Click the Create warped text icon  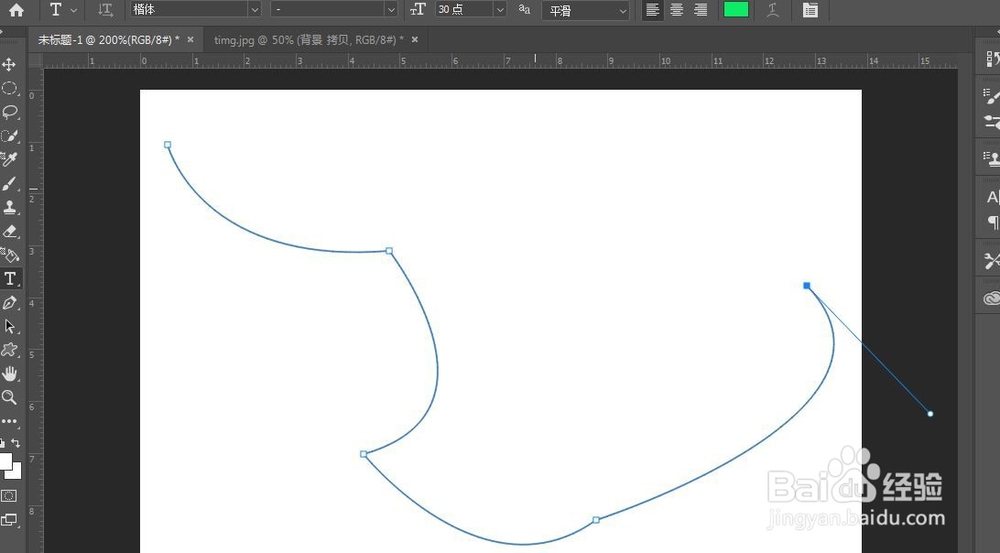(773, 10)
